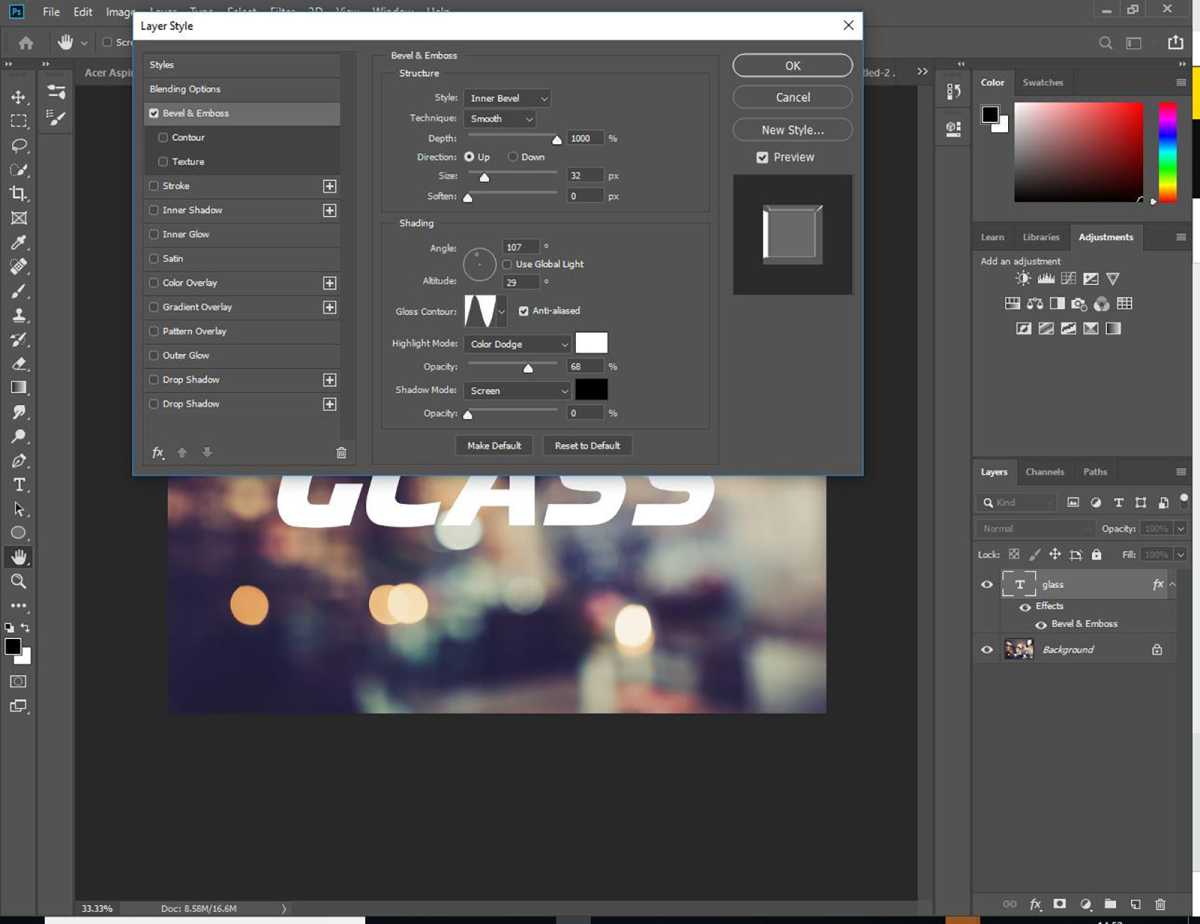
Task: Click the Depth slider handle
Action: pyautogui.click(x=557, y=140)
